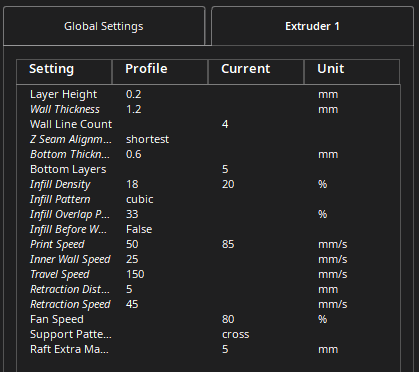Click the Fan Speed current value 80
Screen dimensions: 419x372
228,319
